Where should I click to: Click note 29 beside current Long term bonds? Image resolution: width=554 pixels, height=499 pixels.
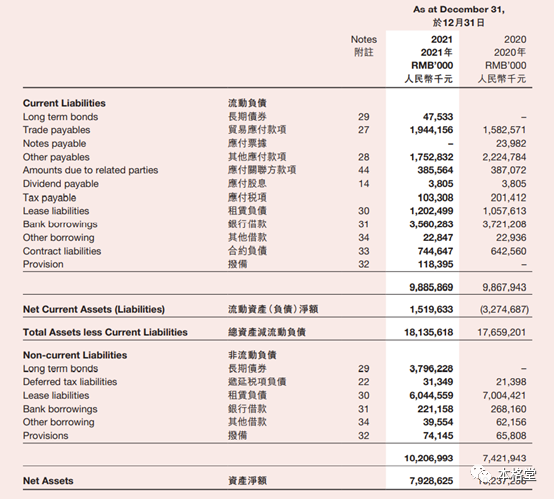coord(364,117)
